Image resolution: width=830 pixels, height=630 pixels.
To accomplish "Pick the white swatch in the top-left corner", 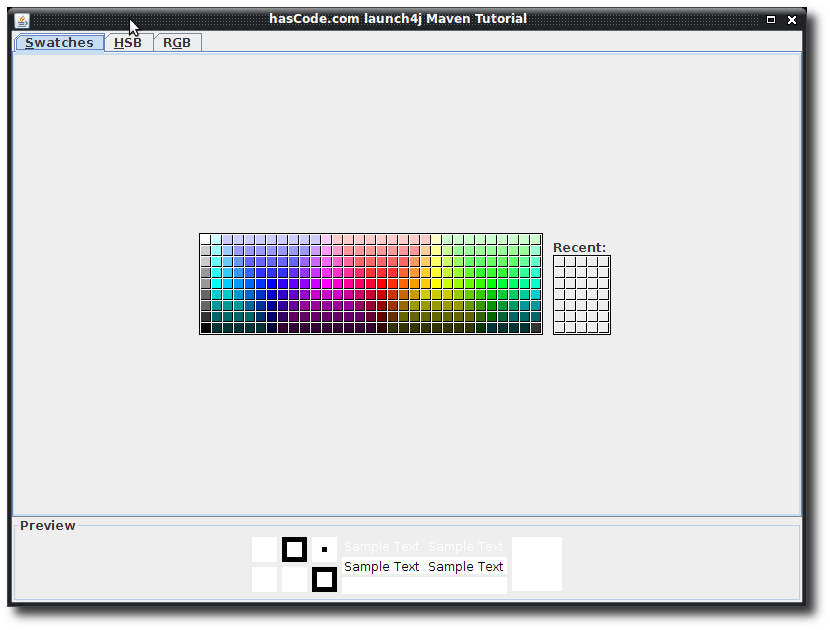I will [x=204, y=237].
